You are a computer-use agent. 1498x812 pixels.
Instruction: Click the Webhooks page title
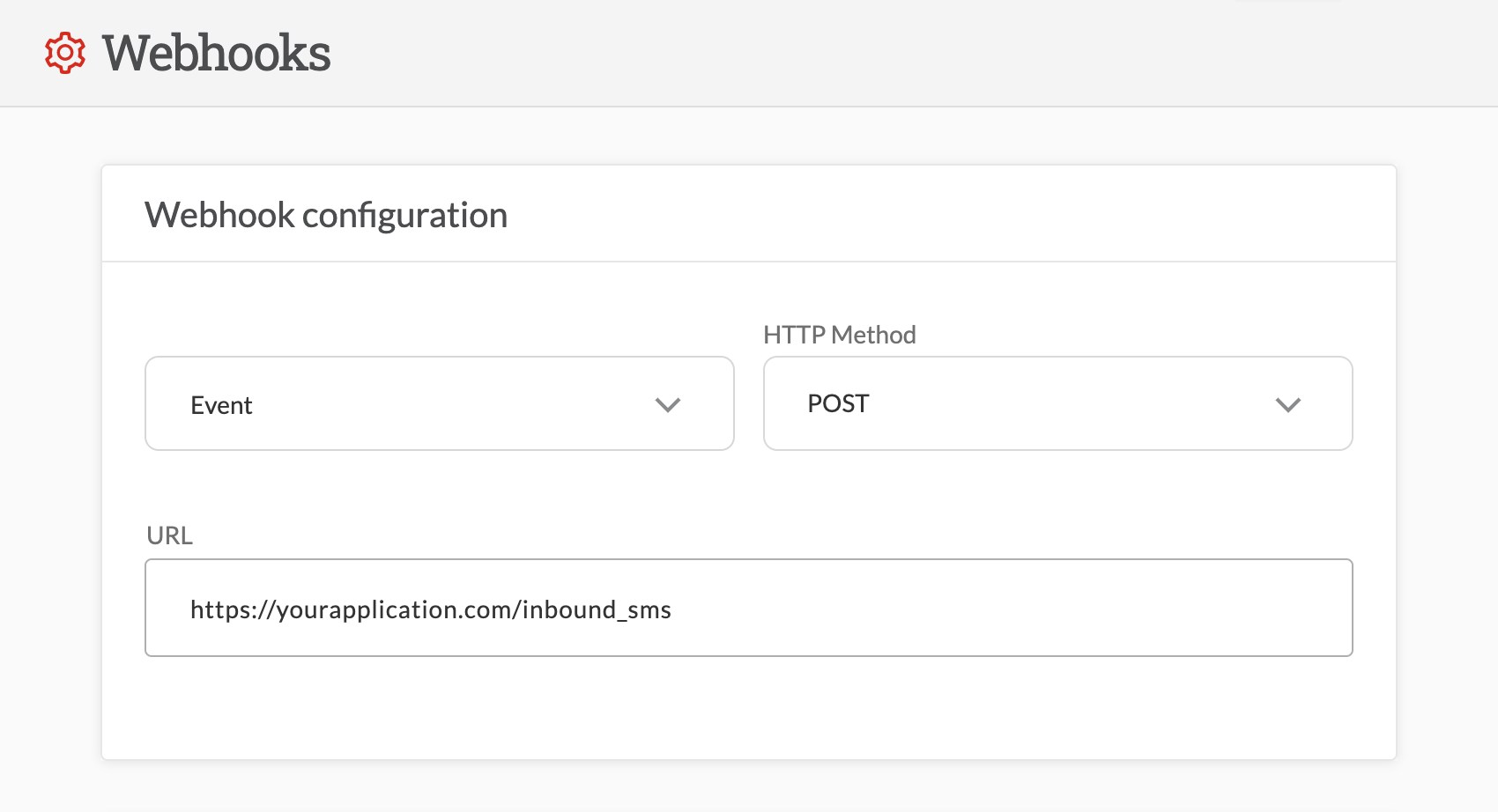216,55
